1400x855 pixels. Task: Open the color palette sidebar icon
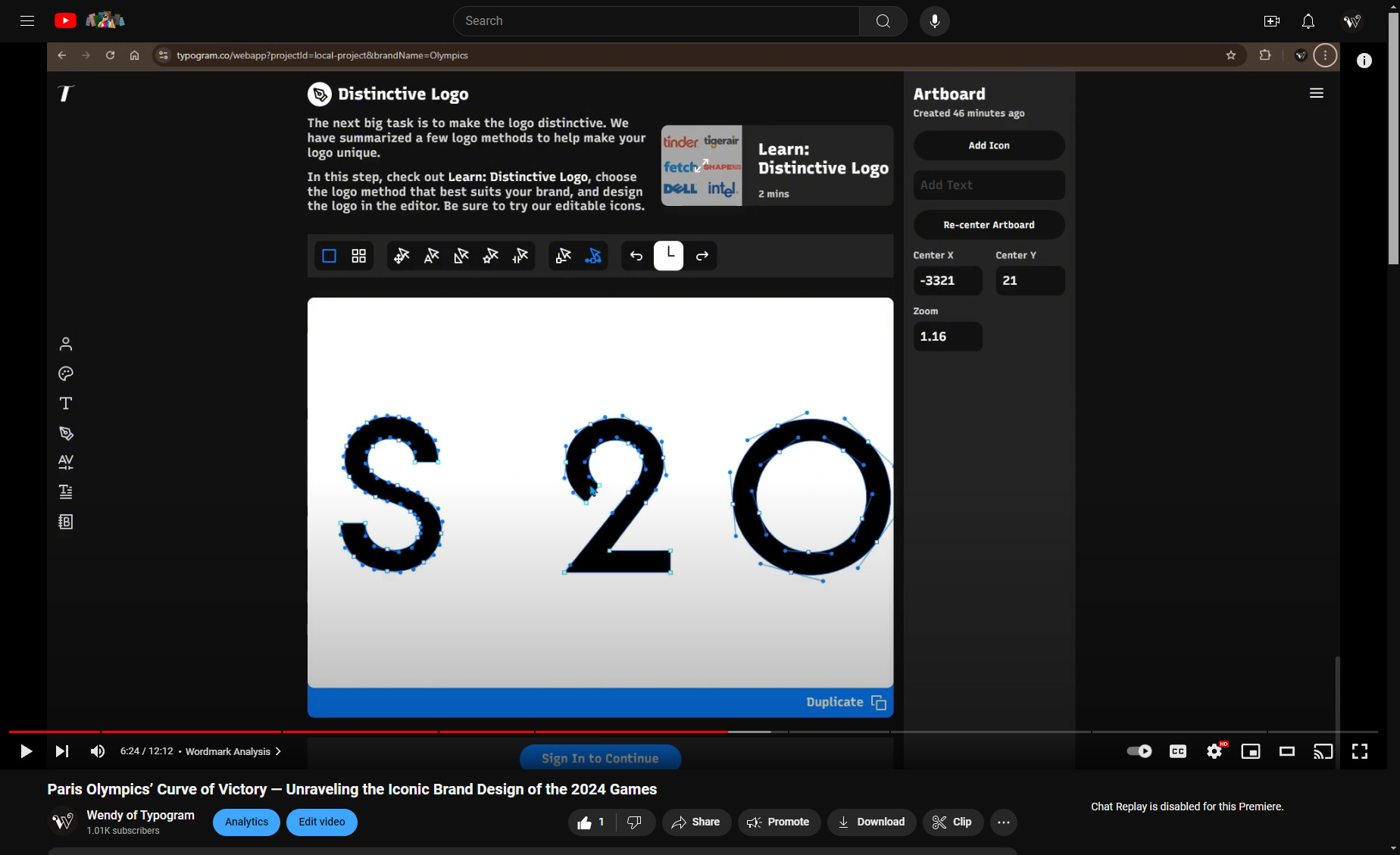tap(66, 373)
